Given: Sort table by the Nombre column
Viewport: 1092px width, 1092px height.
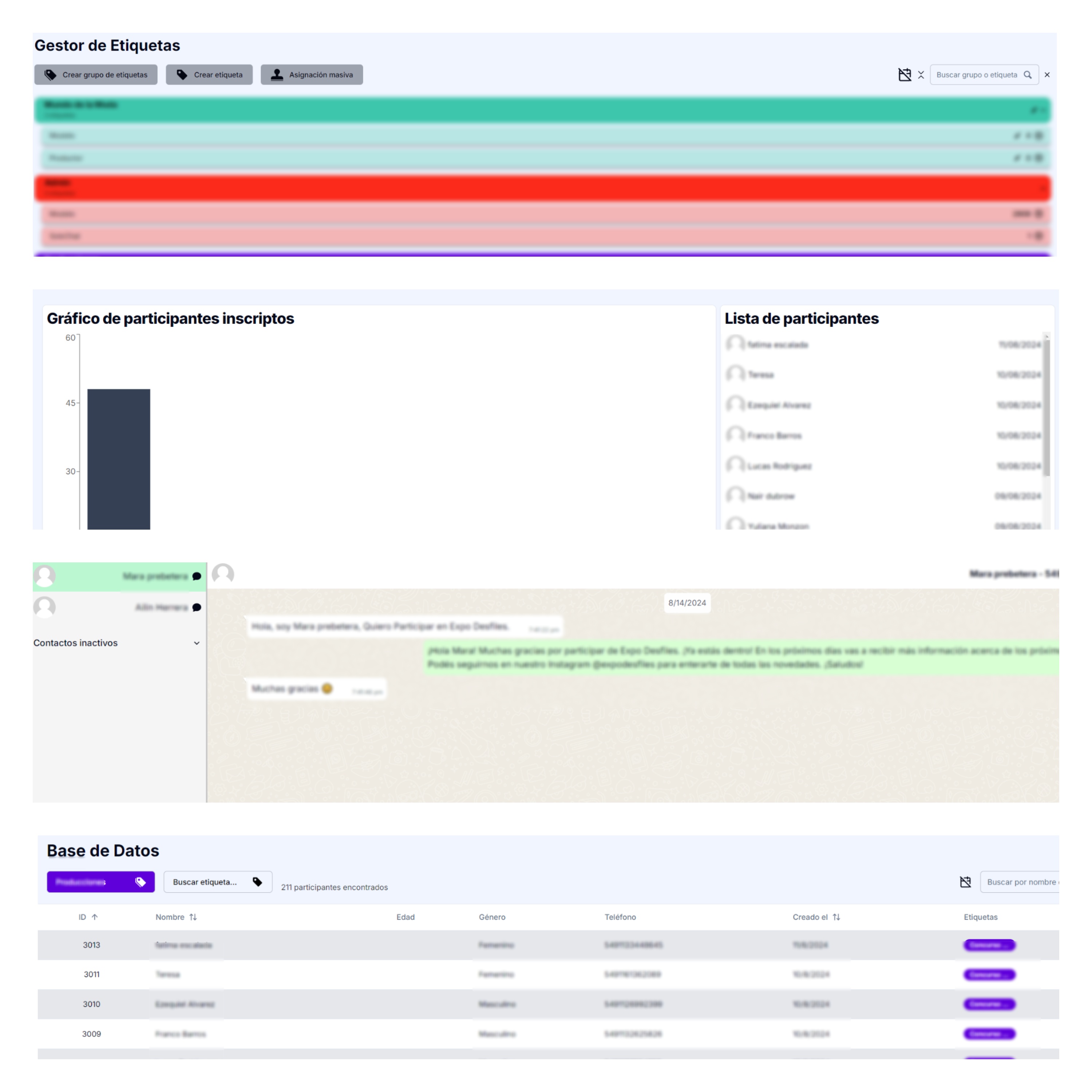Looking at the screenshot, I should click(176, 917).
